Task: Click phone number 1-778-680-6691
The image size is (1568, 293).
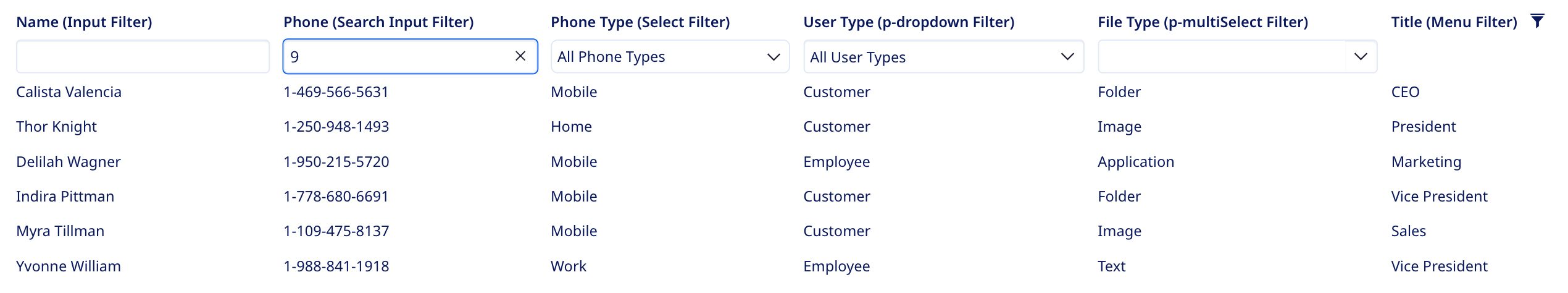Action: click(x=336, y=197)
